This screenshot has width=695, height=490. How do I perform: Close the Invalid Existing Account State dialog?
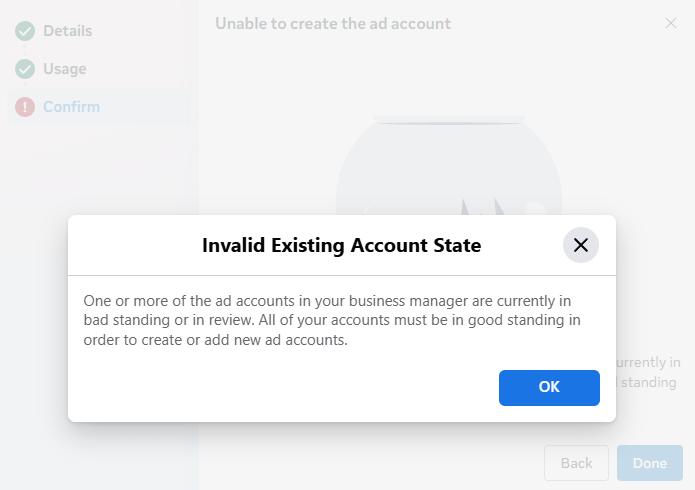tap(581, 245)
